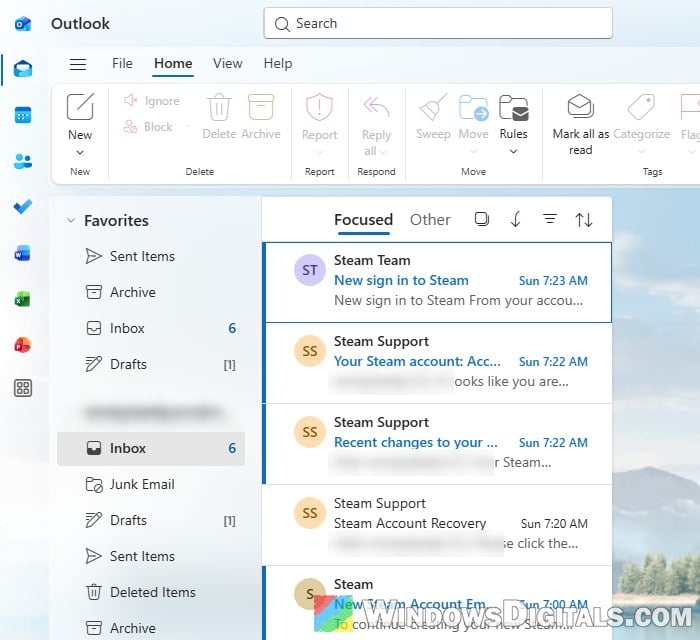Open Sent Items folder under the account

[152, 556]
